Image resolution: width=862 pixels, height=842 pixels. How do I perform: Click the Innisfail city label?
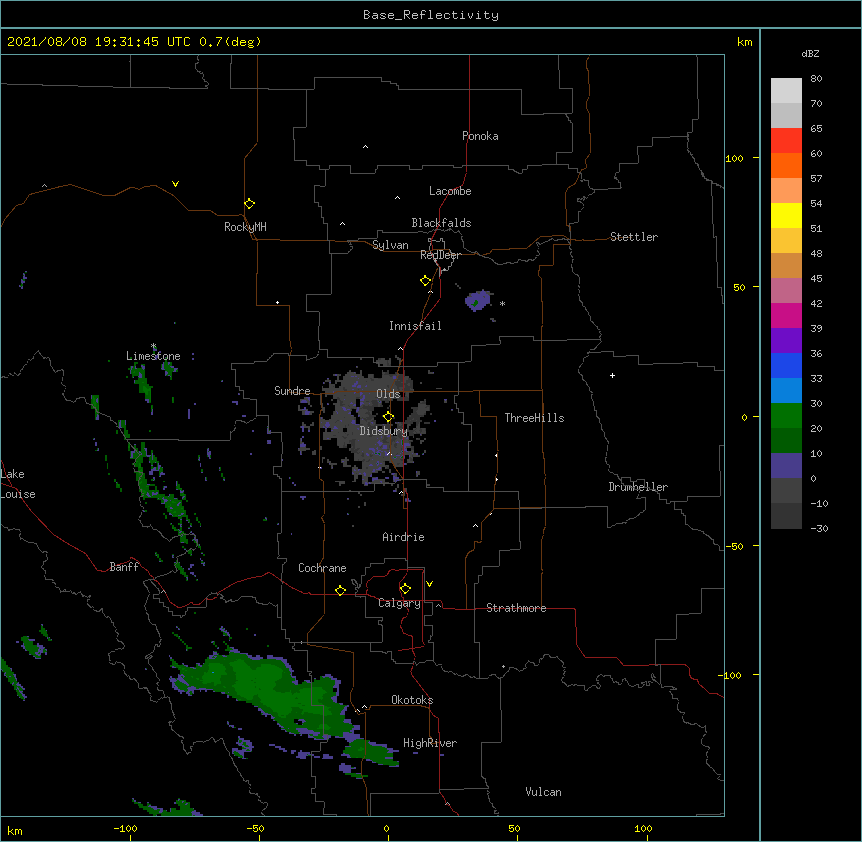(415, 326)
